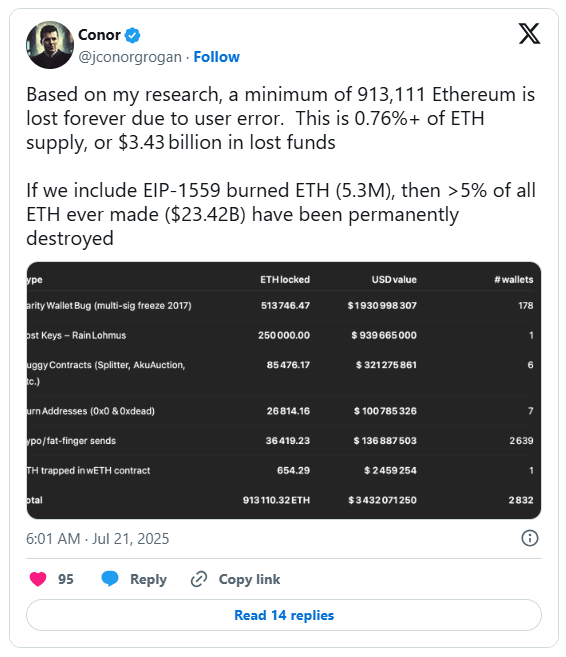Click the Copy link text
Viewport: 566px width, 657px height.
(249, 579)
